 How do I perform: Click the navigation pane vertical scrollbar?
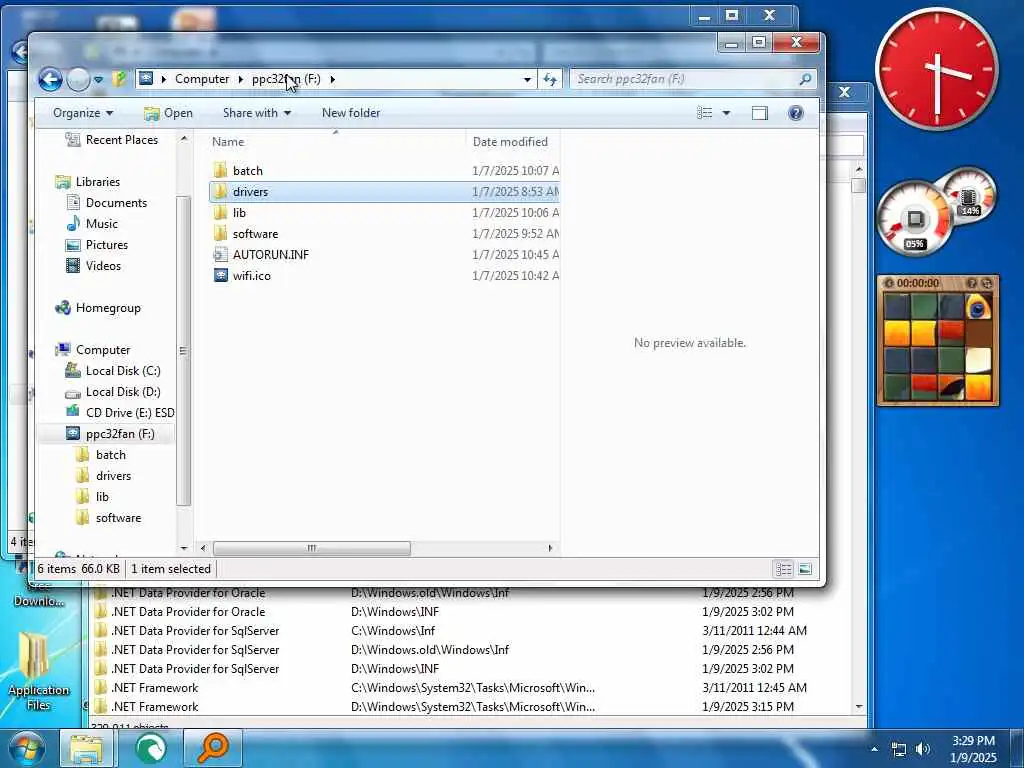coord(184,351)
